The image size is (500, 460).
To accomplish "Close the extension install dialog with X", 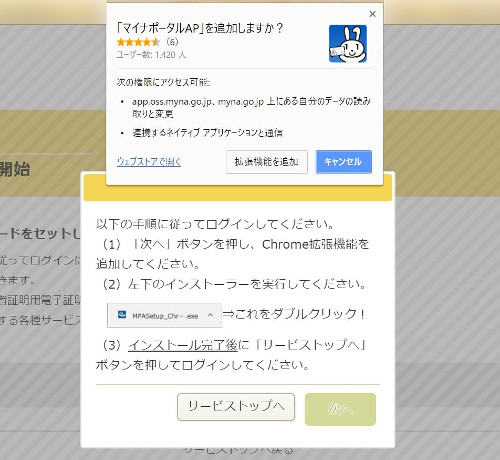I will point(373,14).
